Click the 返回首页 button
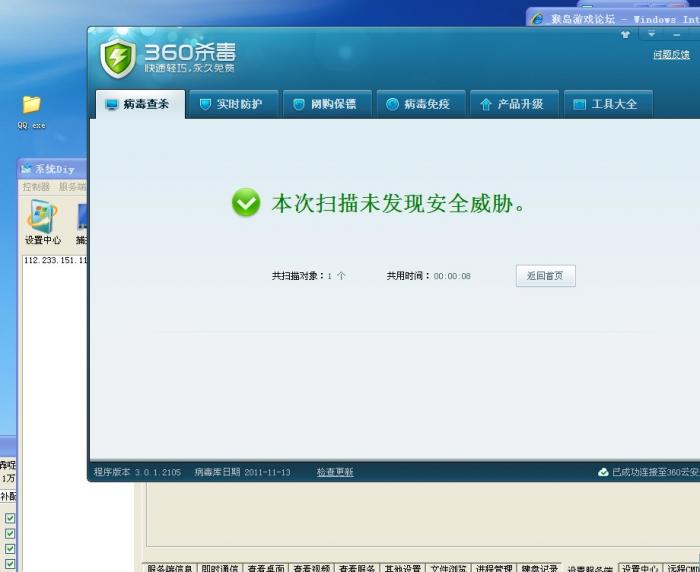The width and height of the screenshot is (700, 572). pos(546,276)
